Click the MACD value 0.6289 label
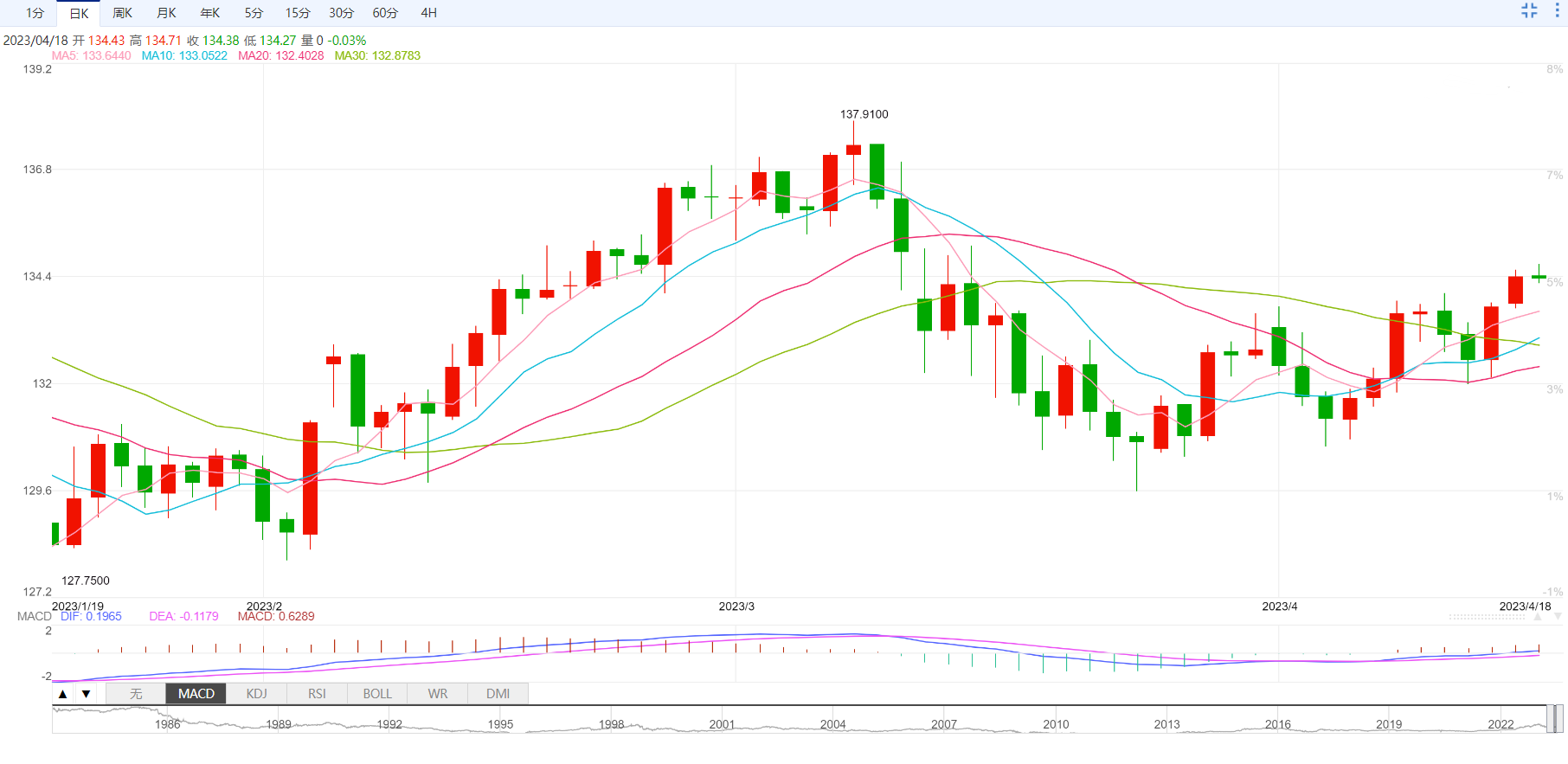 click(x=276, y=616)
